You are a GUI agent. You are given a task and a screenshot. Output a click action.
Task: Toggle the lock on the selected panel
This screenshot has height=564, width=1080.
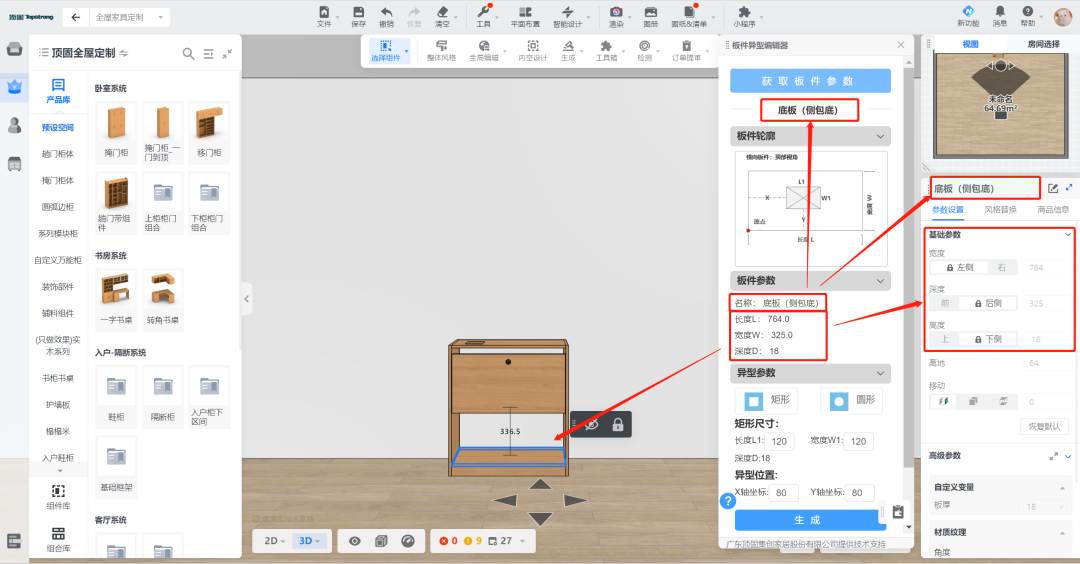pyautogui.click(x=618, y=425)
